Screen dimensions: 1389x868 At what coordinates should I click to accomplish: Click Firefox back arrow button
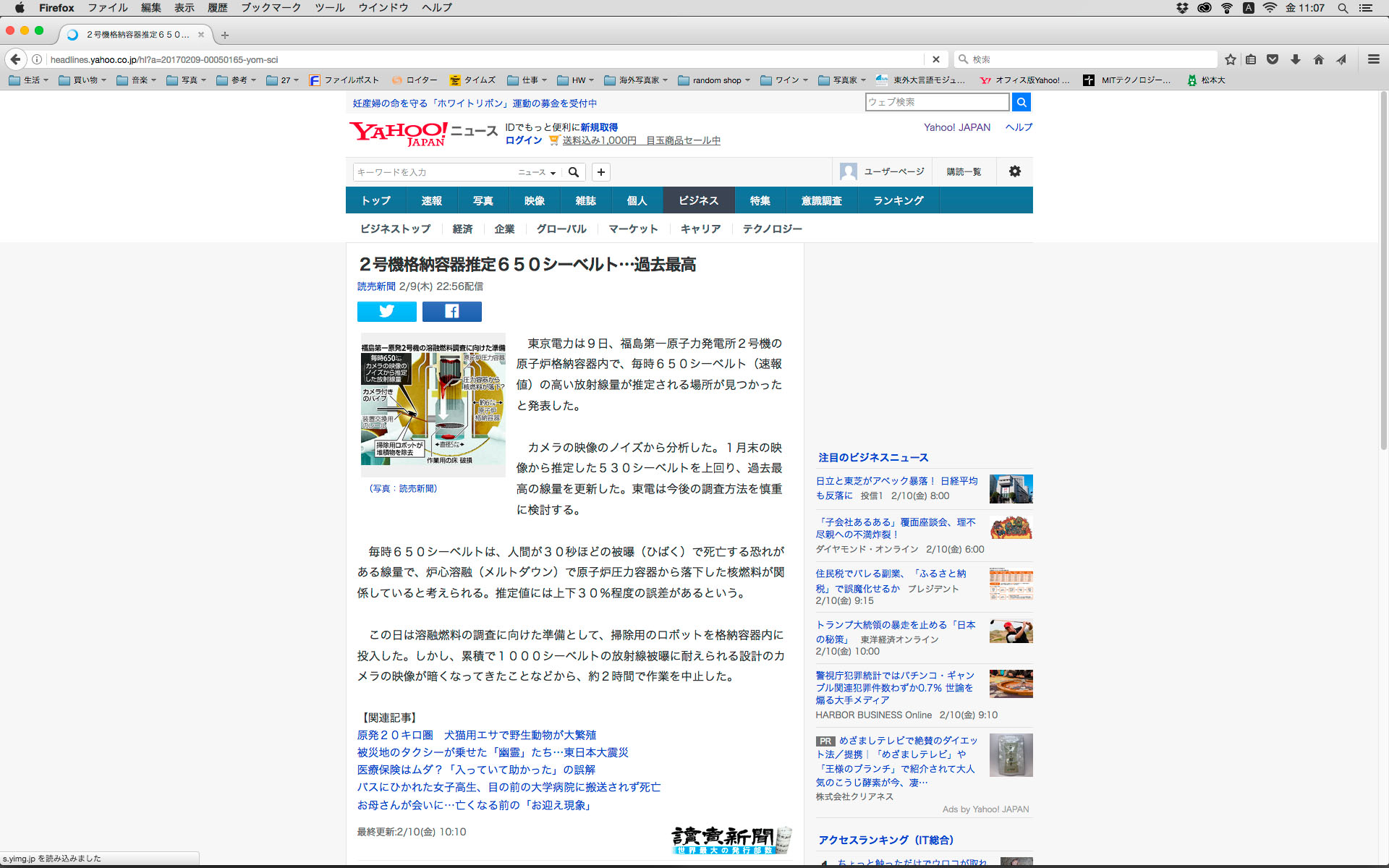[16, 59]
